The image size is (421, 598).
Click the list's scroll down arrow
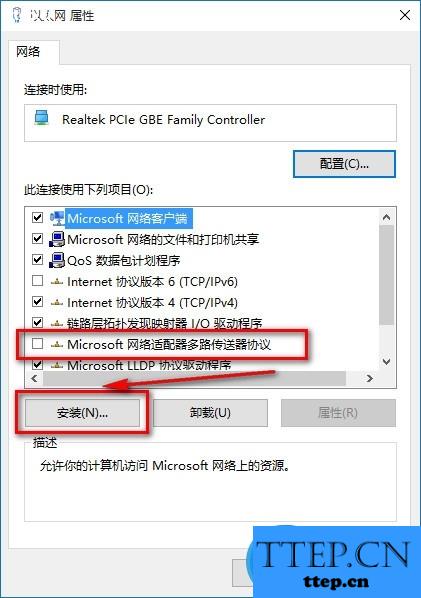pyautogui.click(x=386, y=361)
